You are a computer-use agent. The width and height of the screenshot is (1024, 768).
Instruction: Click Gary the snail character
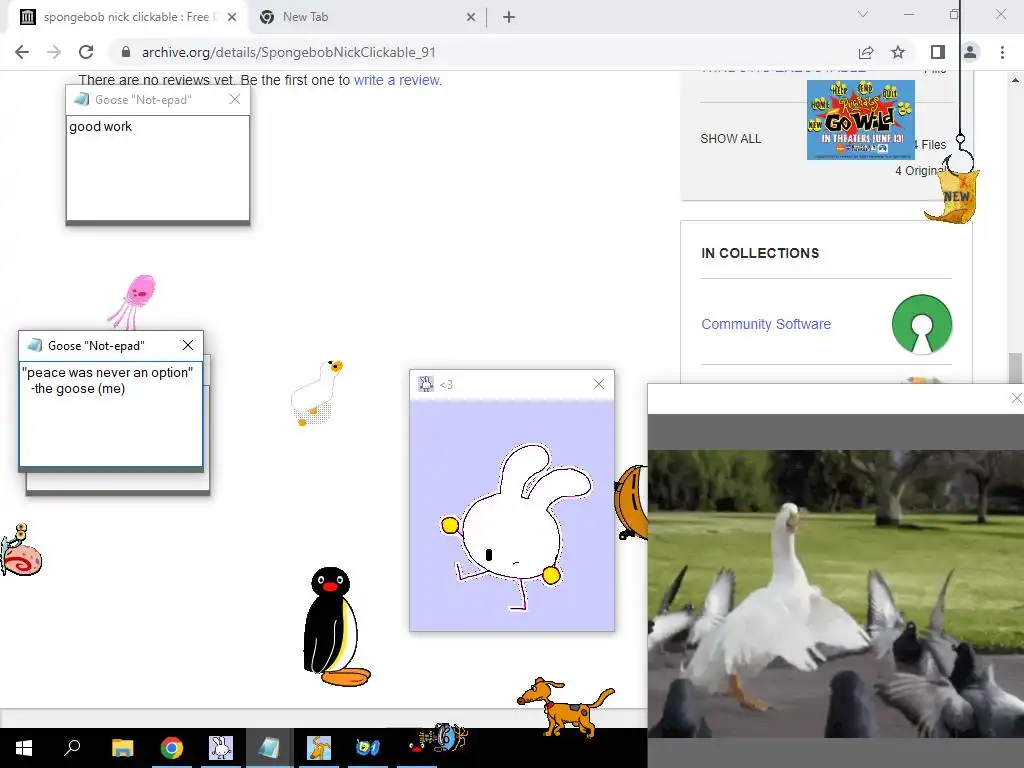(21, 551)
